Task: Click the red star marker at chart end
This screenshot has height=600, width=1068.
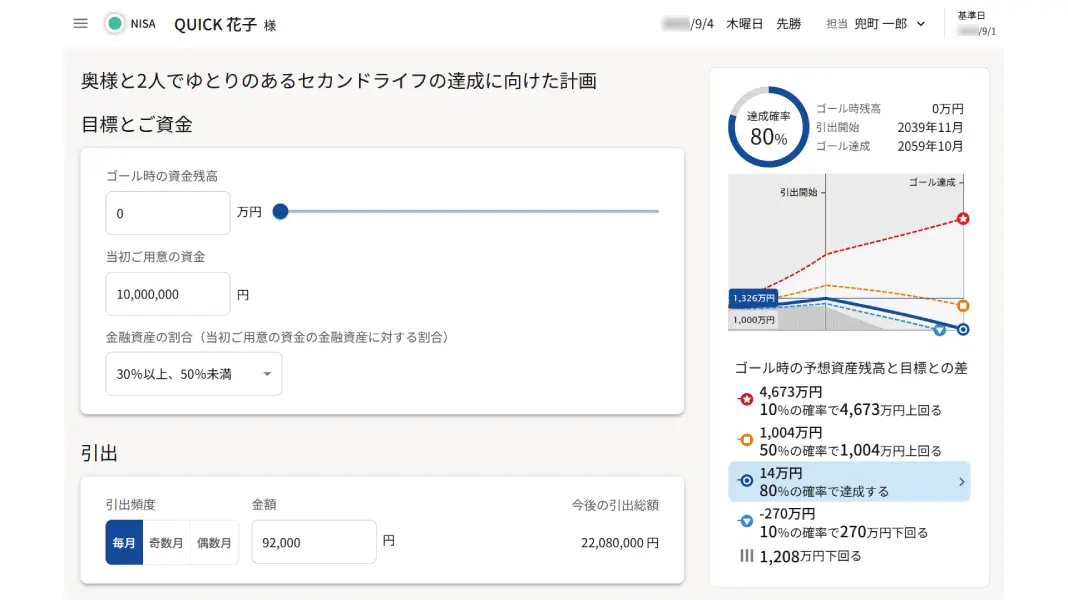Action: click(x=962, y=219)
